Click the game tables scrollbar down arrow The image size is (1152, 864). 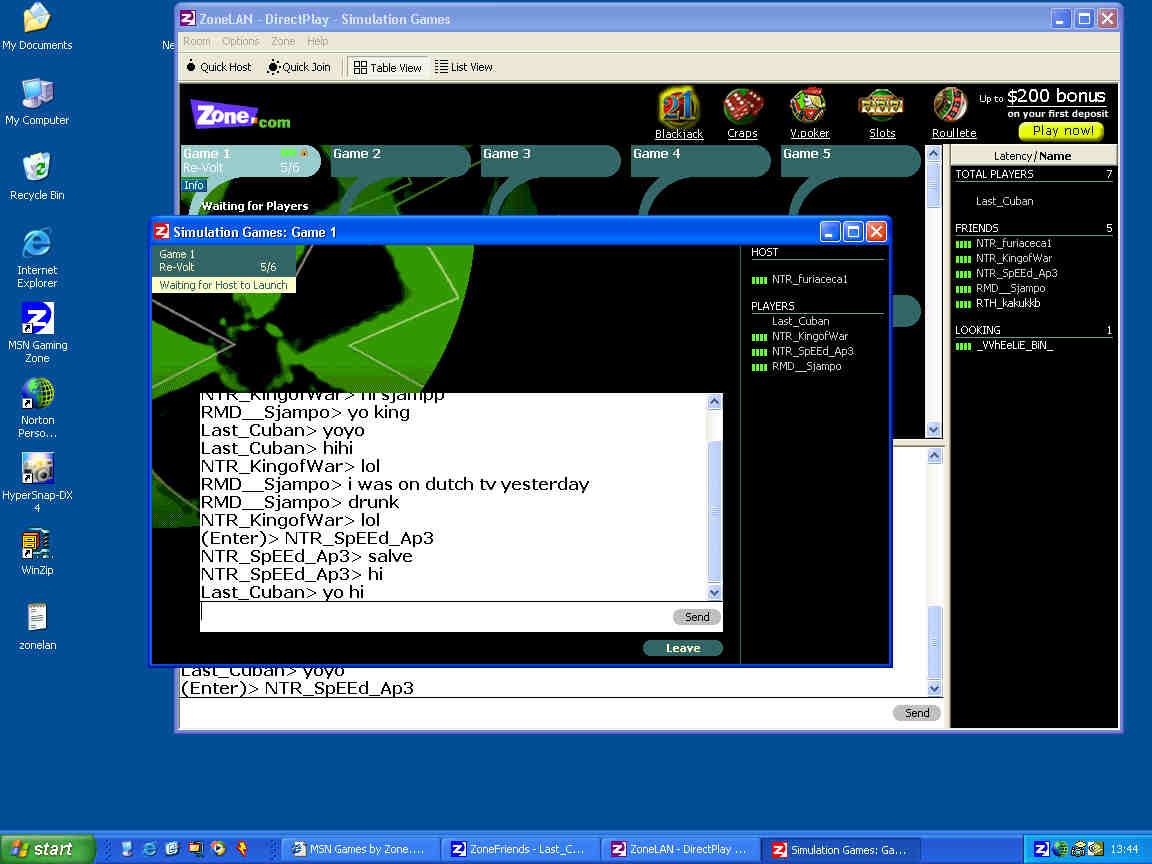(x=933, y=430)
